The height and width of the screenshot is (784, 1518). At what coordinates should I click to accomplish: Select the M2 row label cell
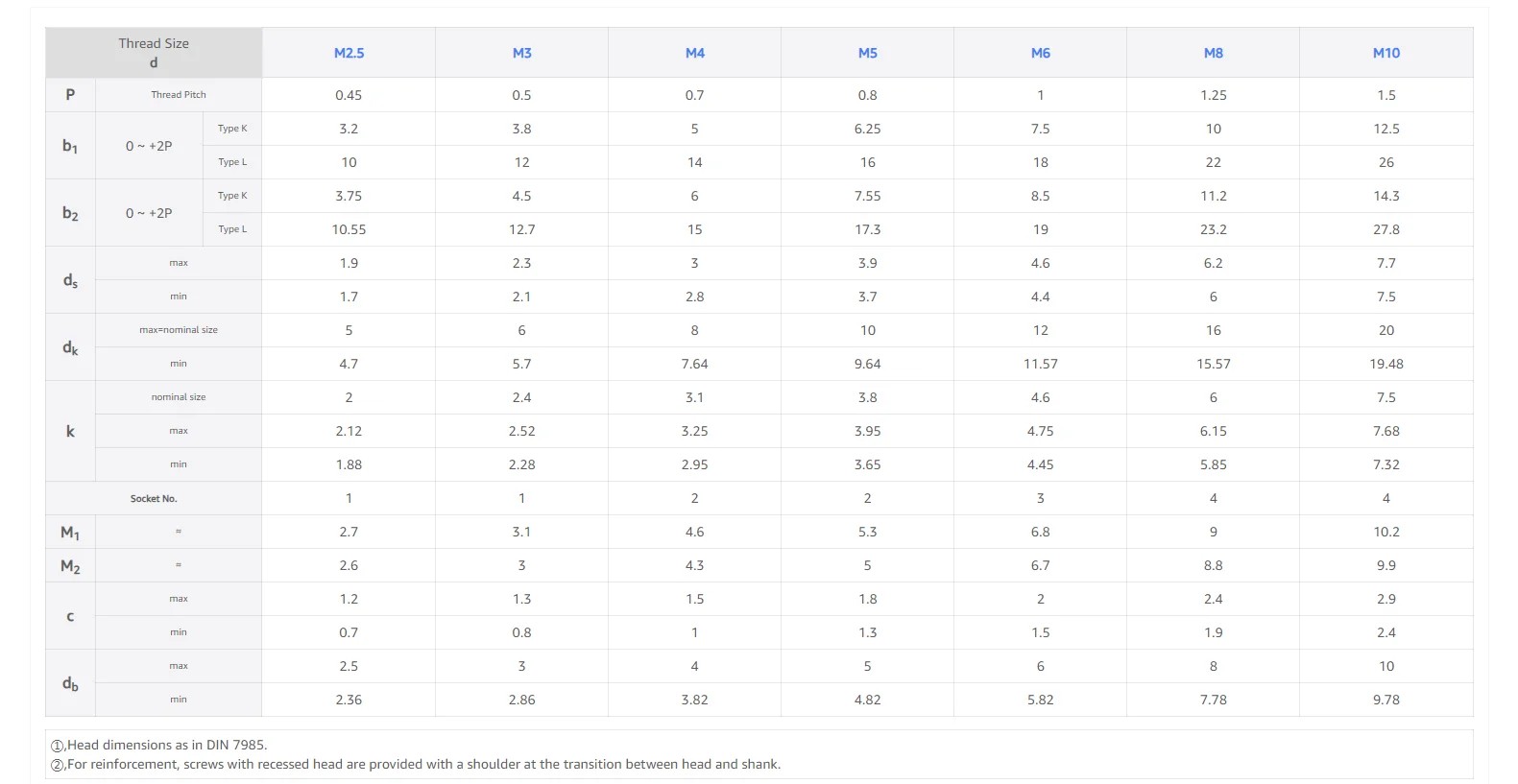coord(70,565)
